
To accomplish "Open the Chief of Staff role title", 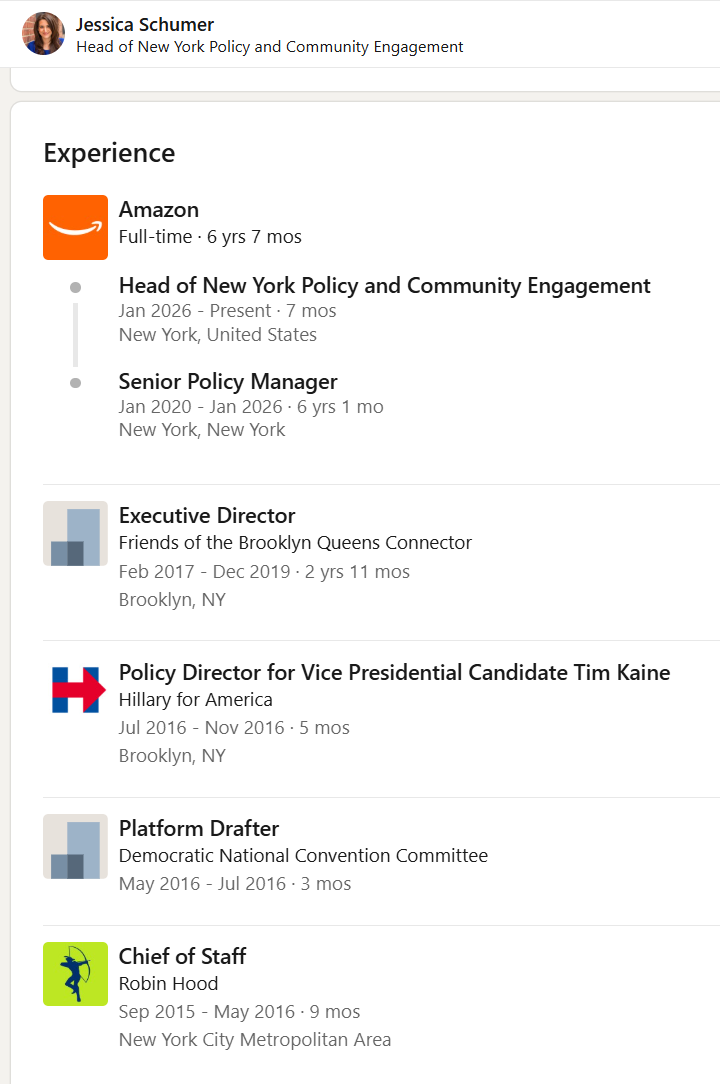I will point(183,956).
